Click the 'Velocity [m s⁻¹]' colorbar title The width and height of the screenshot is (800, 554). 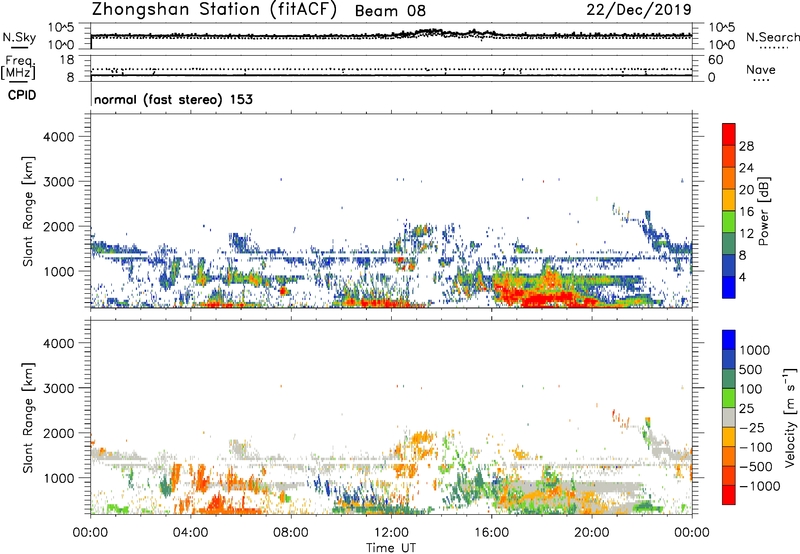[x=790, y=417]
